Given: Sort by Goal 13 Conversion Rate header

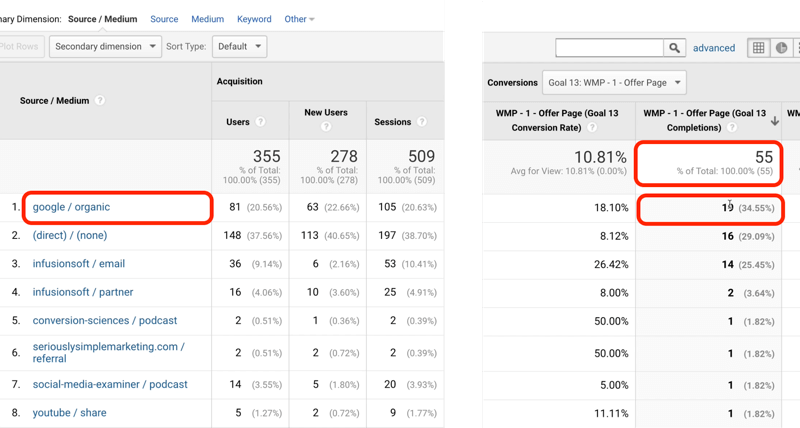Looking at the screenshot, I should click(557, 120).
